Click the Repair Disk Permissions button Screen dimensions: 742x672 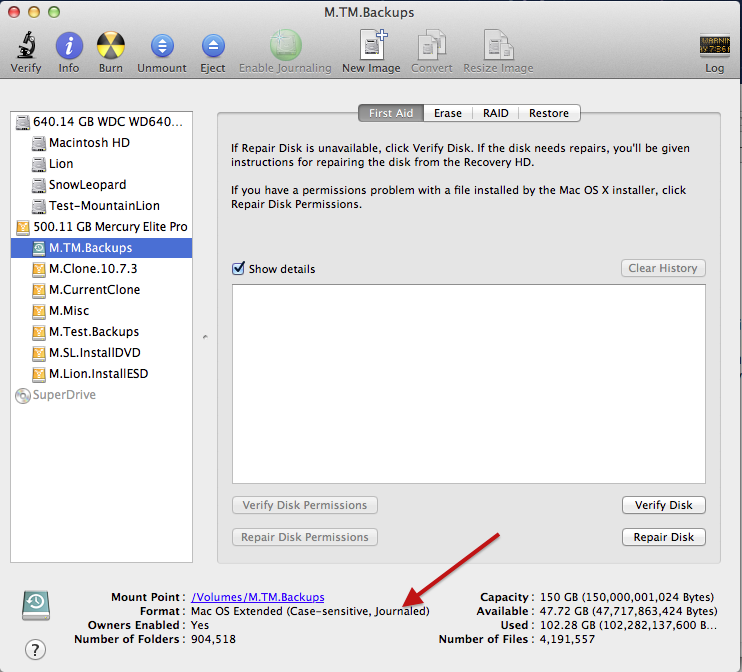point(305,537)
